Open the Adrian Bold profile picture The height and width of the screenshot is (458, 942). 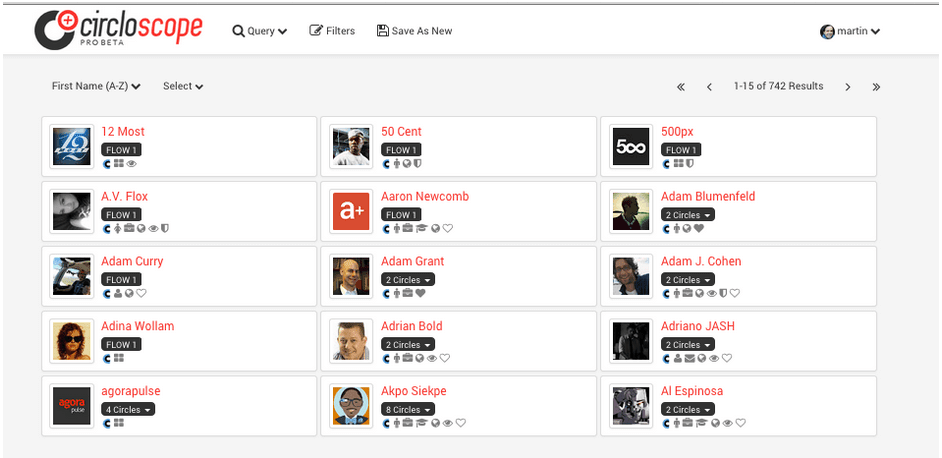[351, 341]
